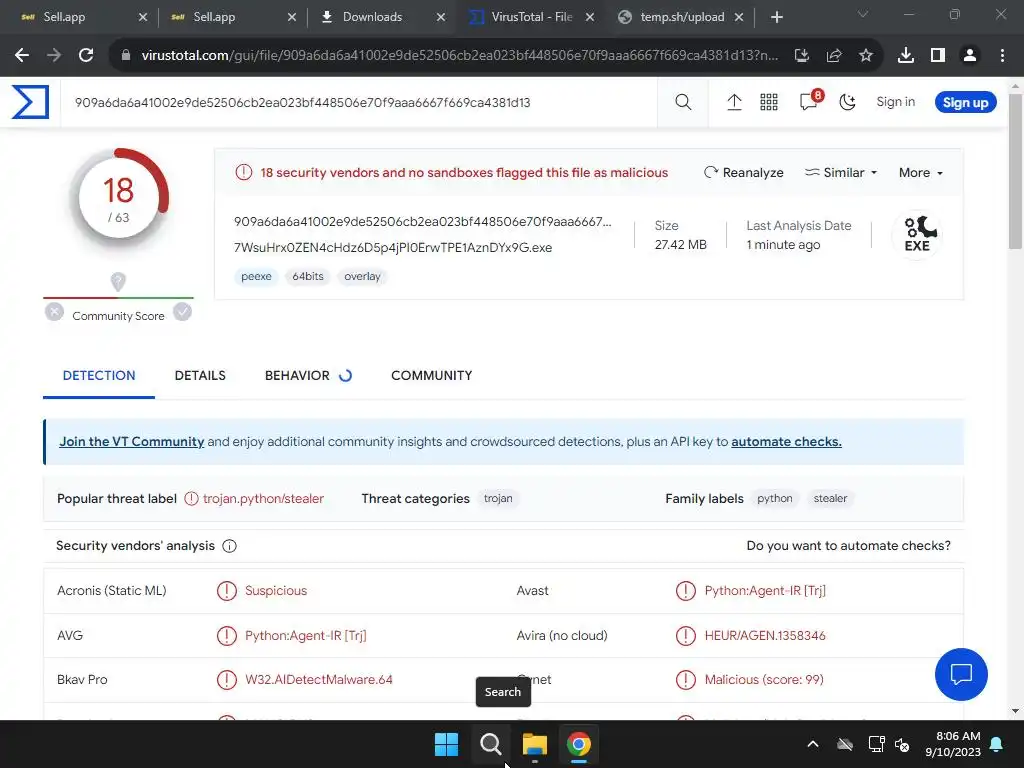Viewport: 1024px width, 768px height.
Task: Click the trojan threat category tag
Action: click(x=498, y=498)
